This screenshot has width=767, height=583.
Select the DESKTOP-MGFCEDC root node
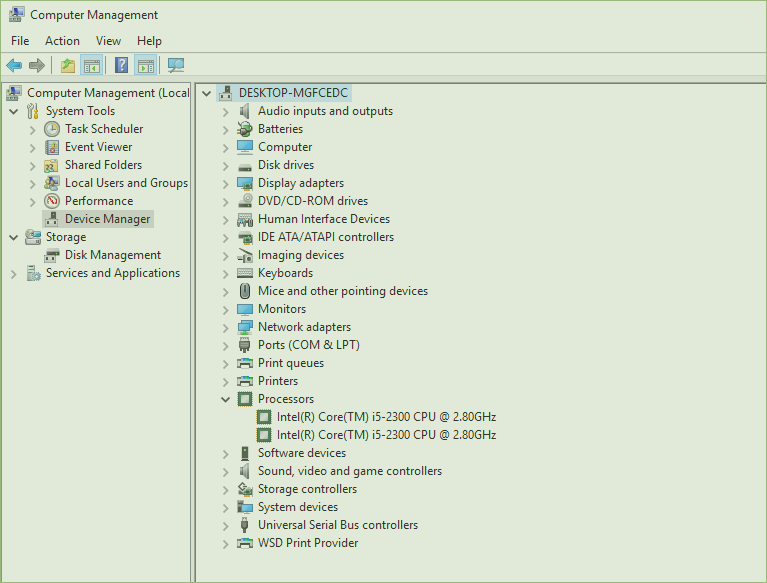[x=293, y=93]
